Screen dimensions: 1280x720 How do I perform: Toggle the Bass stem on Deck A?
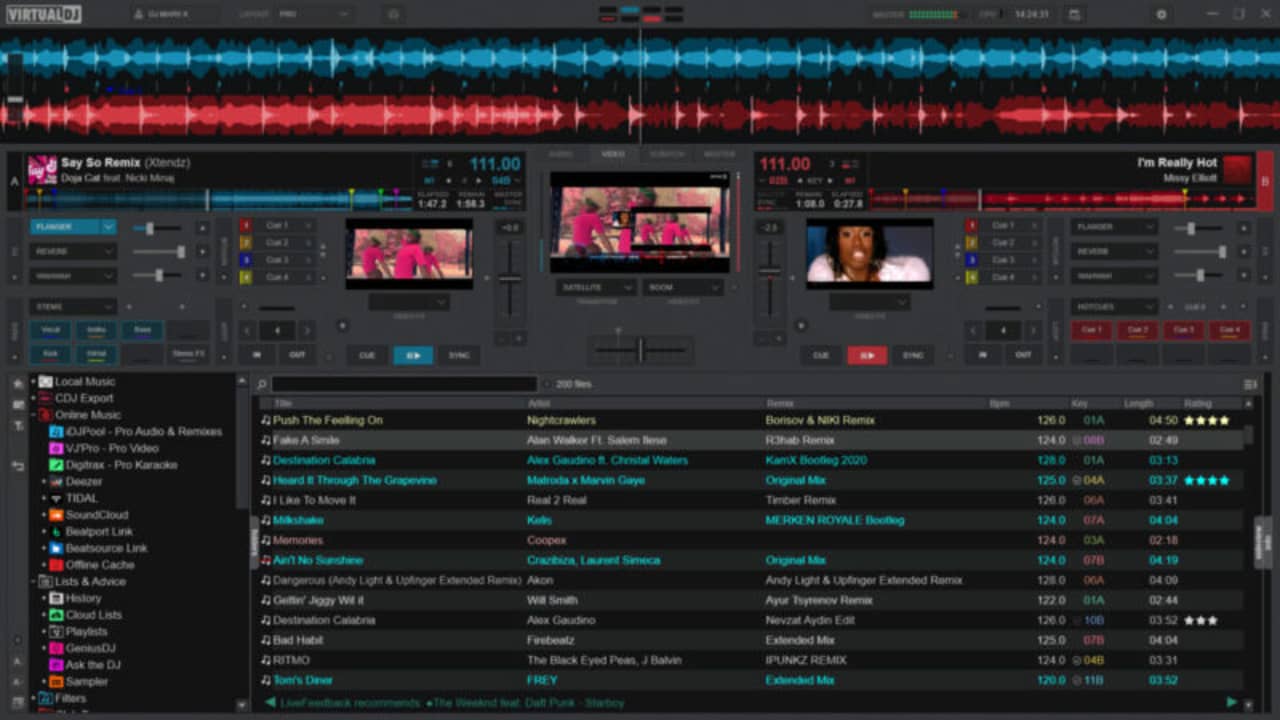pyautogui.click(x=141, y=330)
